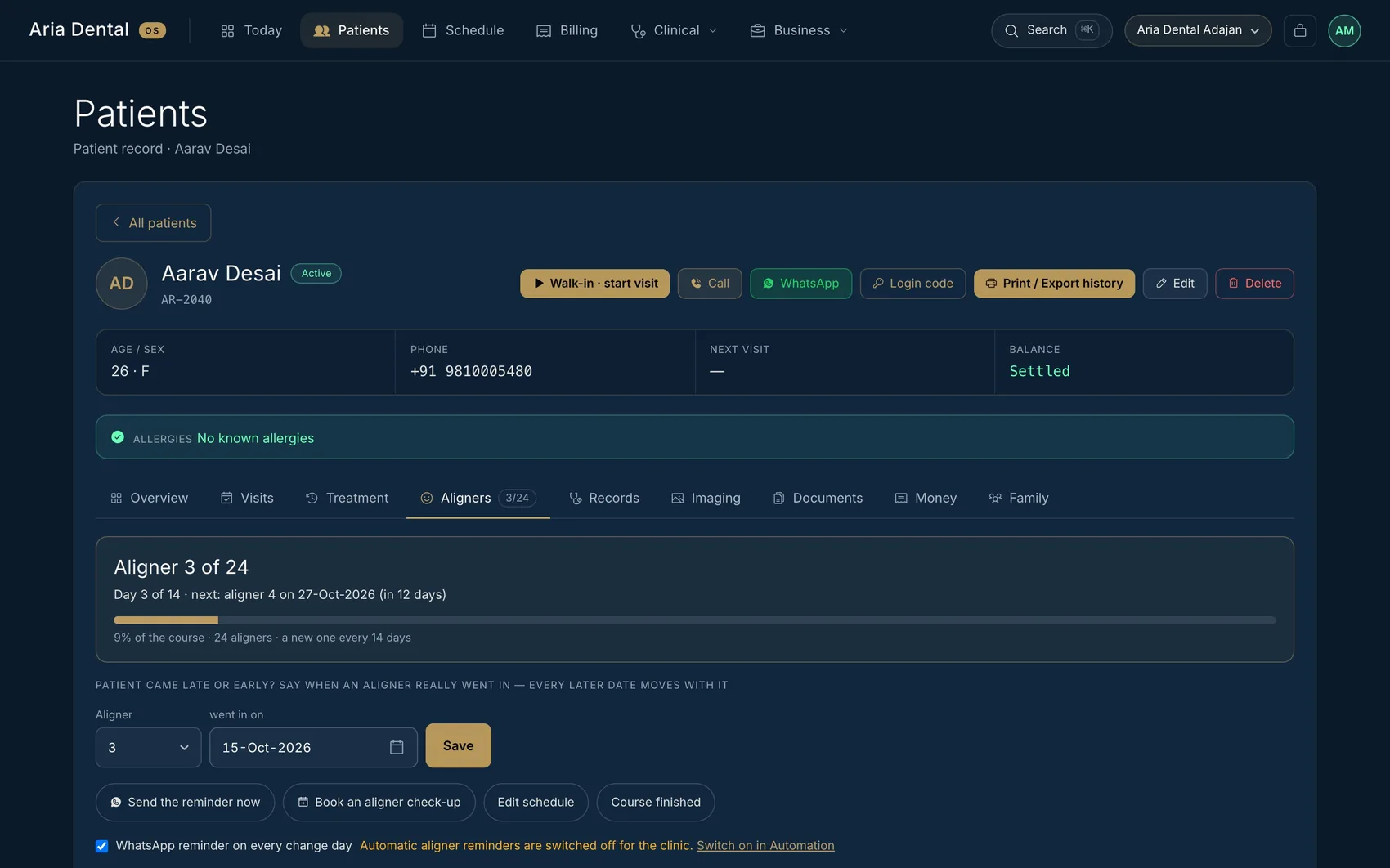The image size is (1390, 868).
Task: Open the Money tab
Action: [x=926, y=498]
